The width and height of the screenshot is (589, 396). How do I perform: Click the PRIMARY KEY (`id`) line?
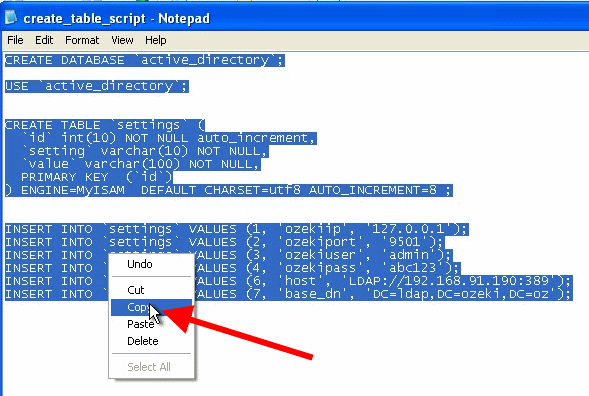89,177
